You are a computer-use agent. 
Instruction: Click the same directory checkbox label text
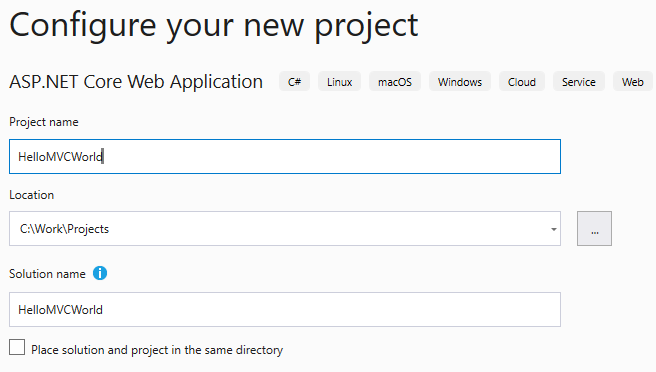157,350
